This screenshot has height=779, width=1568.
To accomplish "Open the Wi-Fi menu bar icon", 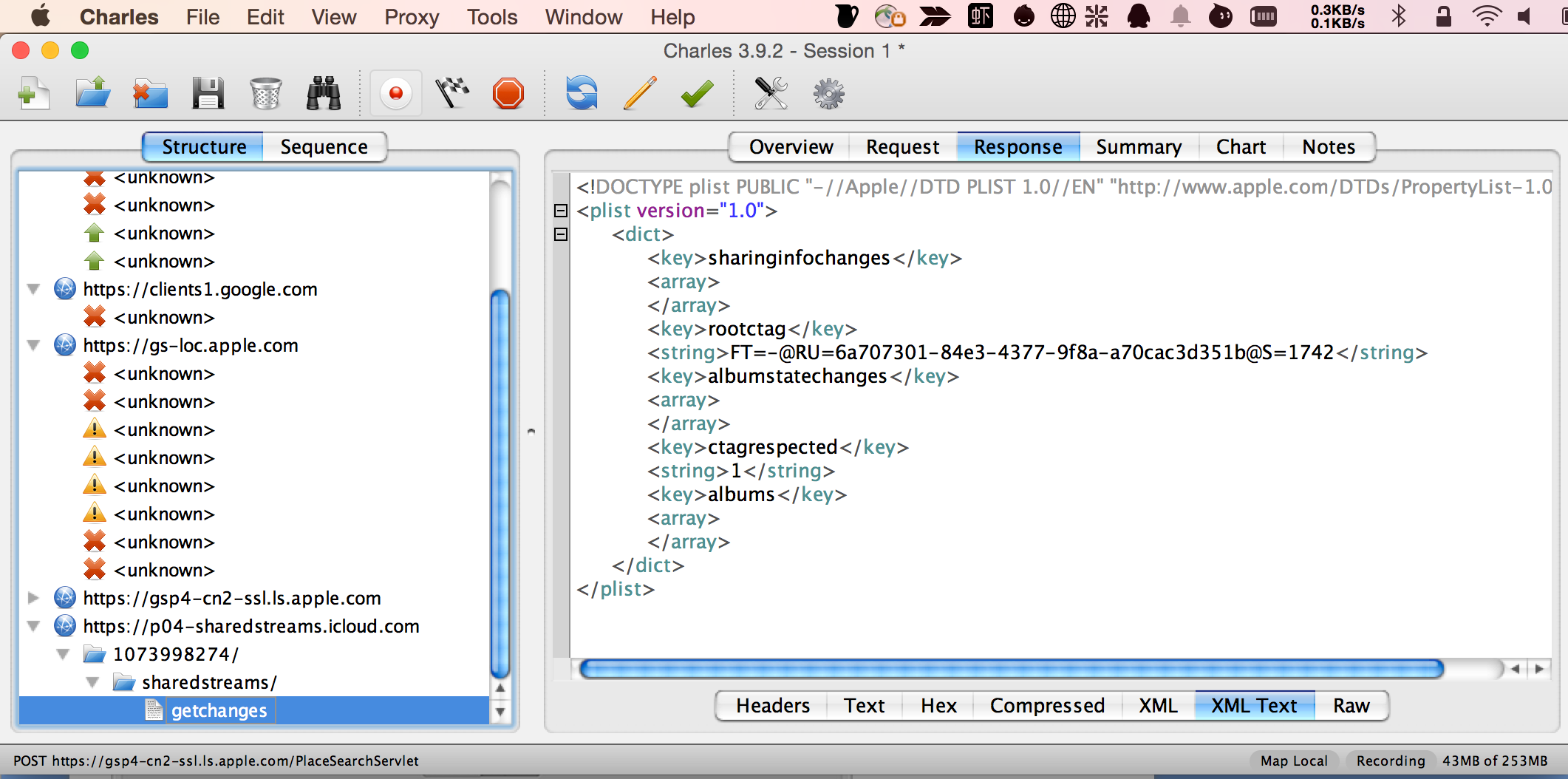I will pos(1486,16).
